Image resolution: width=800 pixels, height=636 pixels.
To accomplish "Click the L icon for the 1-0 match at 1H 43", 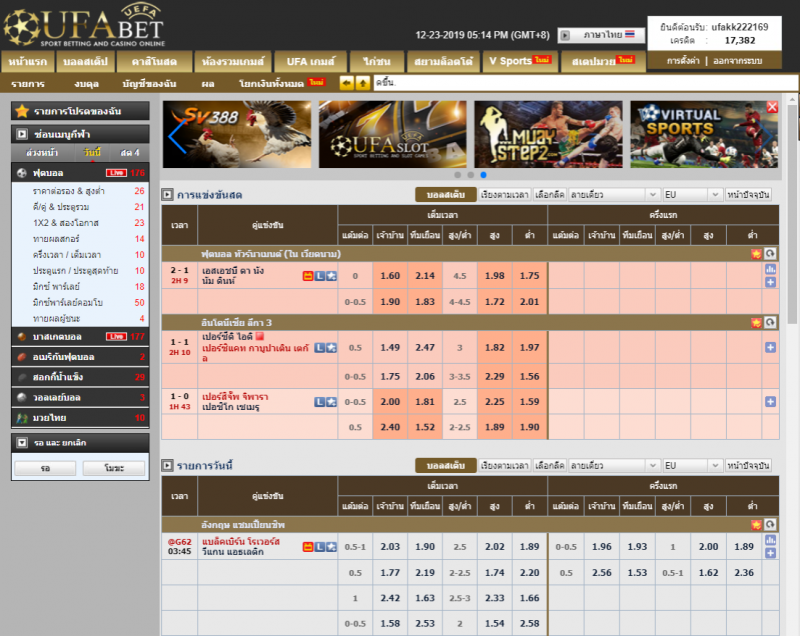I will (x=320, y=402).
